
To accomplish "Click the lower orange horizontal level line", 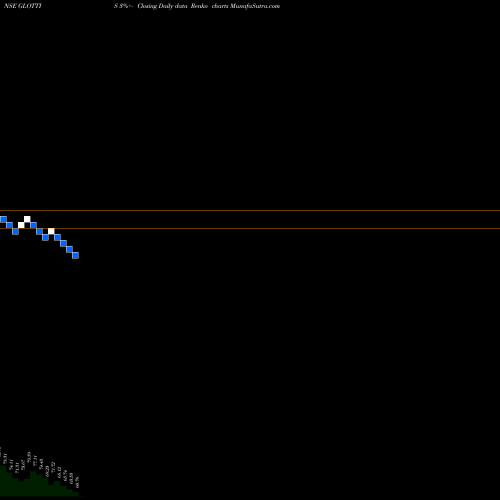I will point(250,228).
